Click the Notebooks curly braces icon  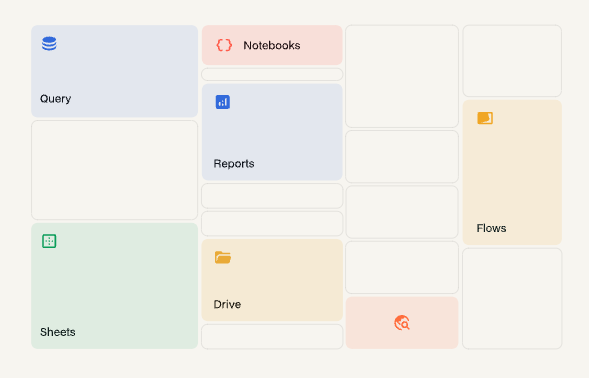click(224, 45)
